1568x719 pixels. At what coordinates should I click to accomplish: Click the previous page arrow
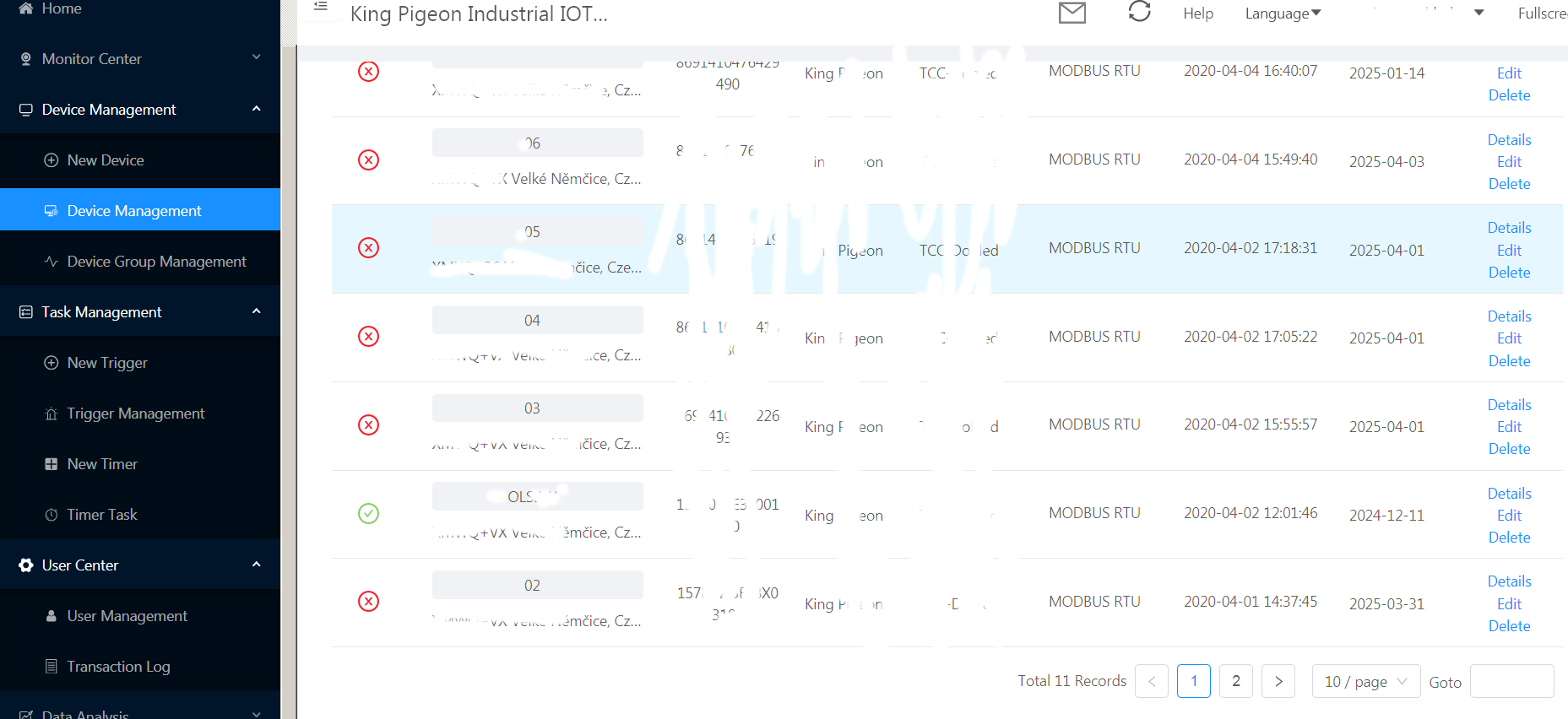click(1152, 681)
